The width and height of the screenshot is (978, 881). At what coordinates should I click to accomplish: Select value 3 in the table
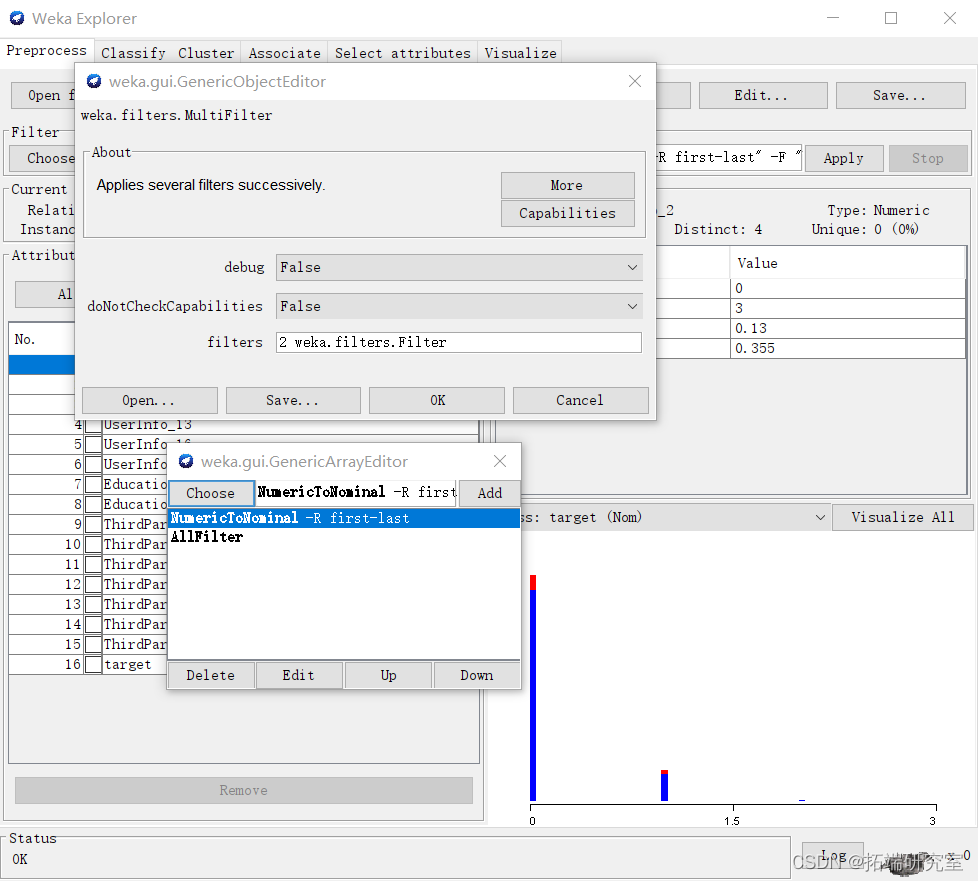coord(847,309)
